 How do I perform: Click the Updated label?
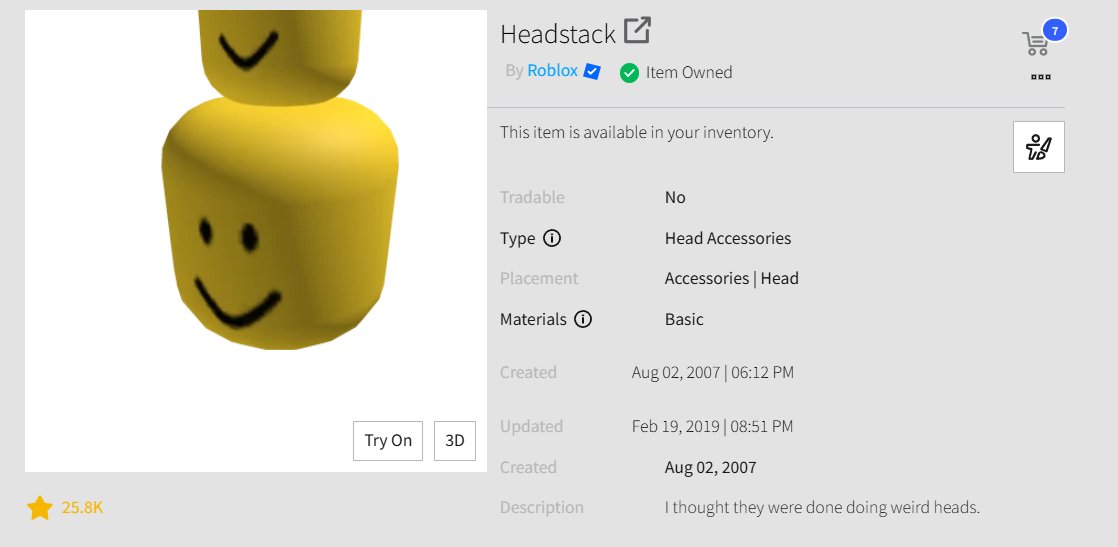point(531,426)
